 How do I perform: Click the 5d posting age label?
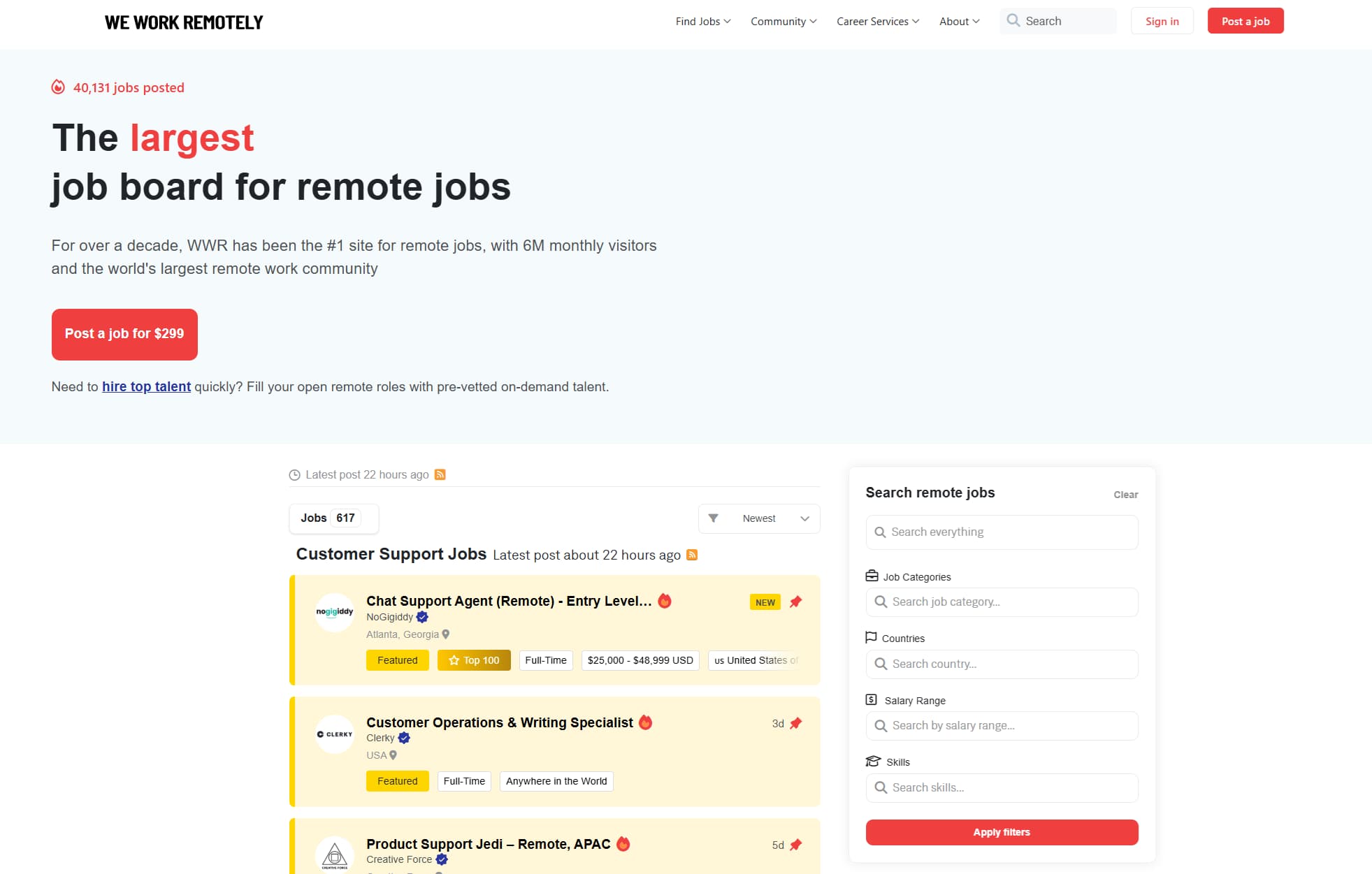[777, 845]
